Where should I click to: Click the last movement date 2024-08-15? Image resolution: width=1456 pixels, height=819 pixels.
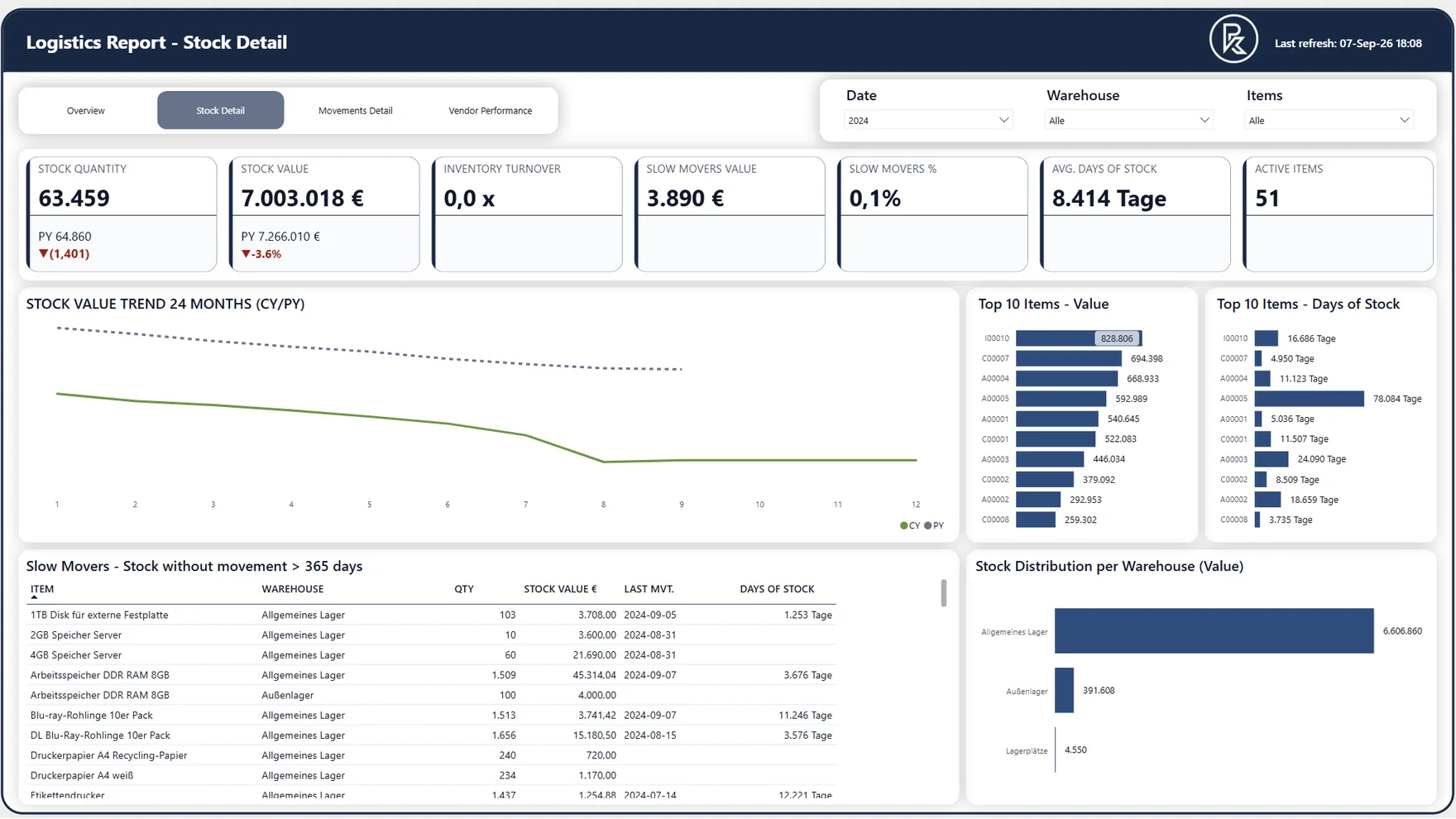pyautogui.click(x=650, y=735)
